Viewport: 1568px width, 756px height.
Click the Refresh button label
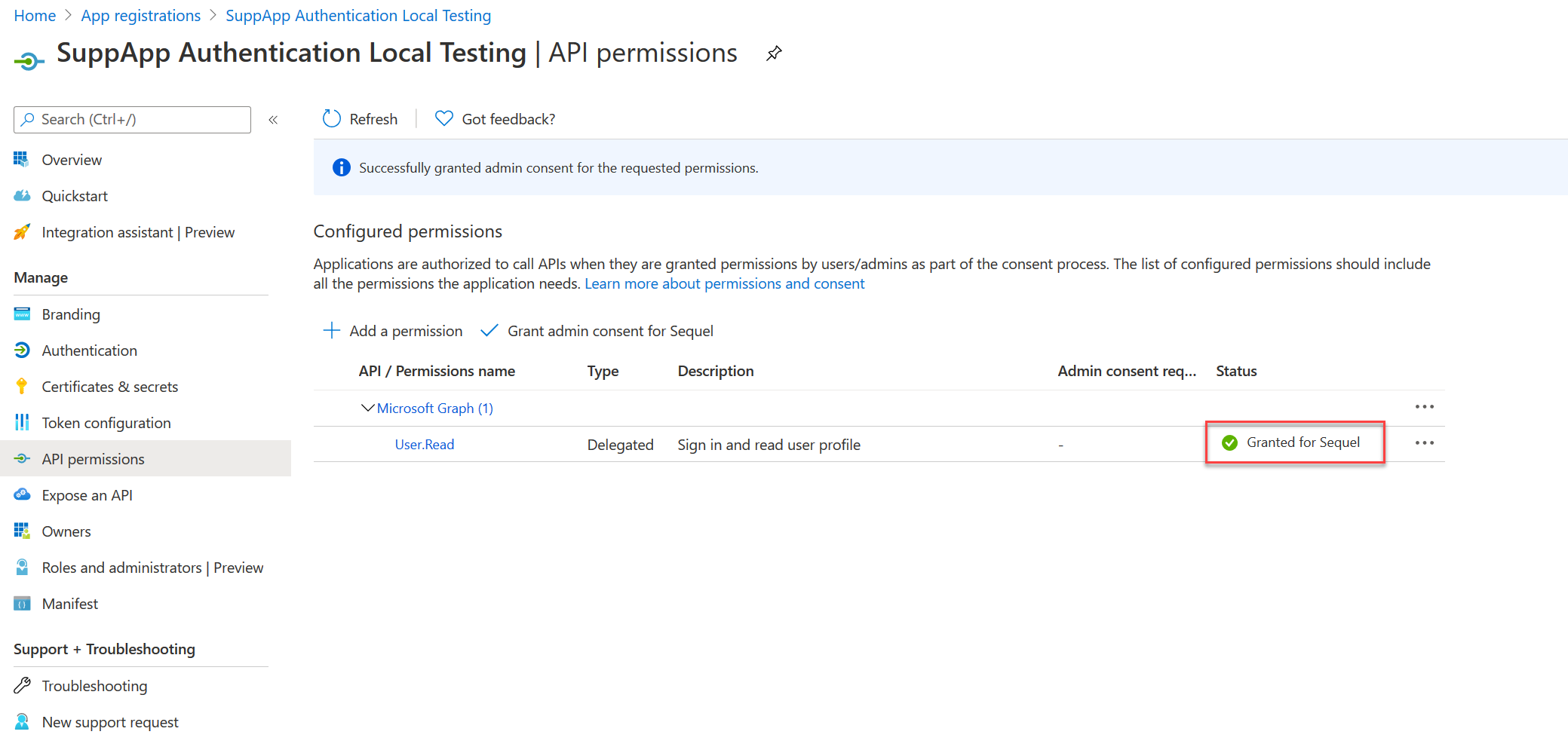click(x=373, y=119)
